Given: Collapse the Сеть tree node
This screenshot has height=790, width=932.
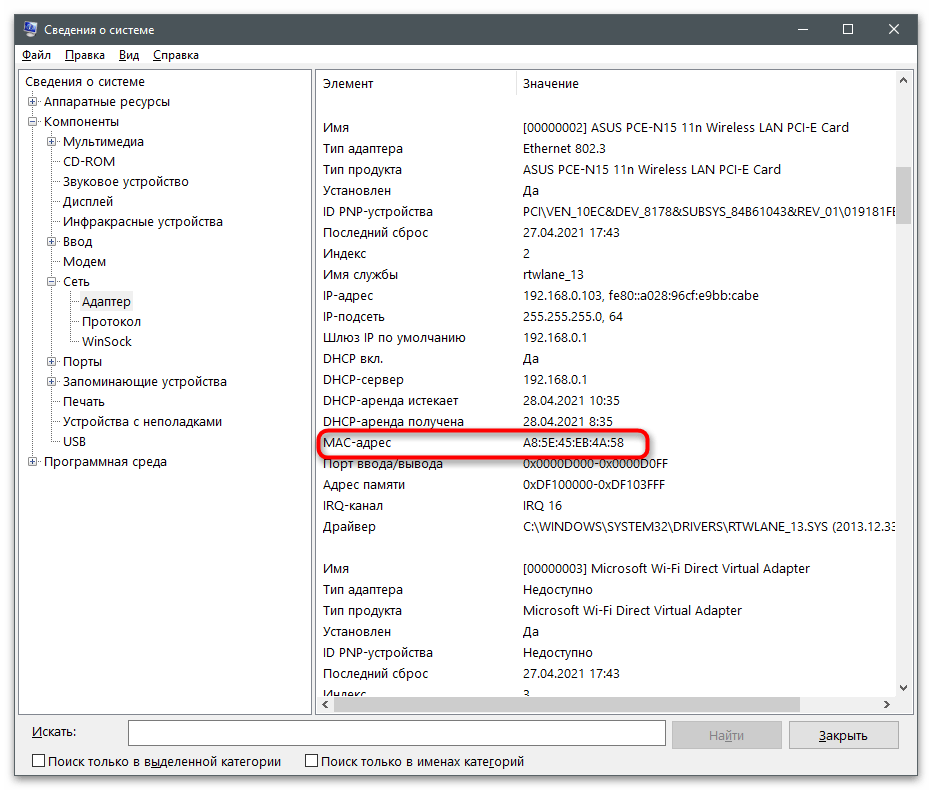Looking at the screenshot, I should tap(52, 282).
